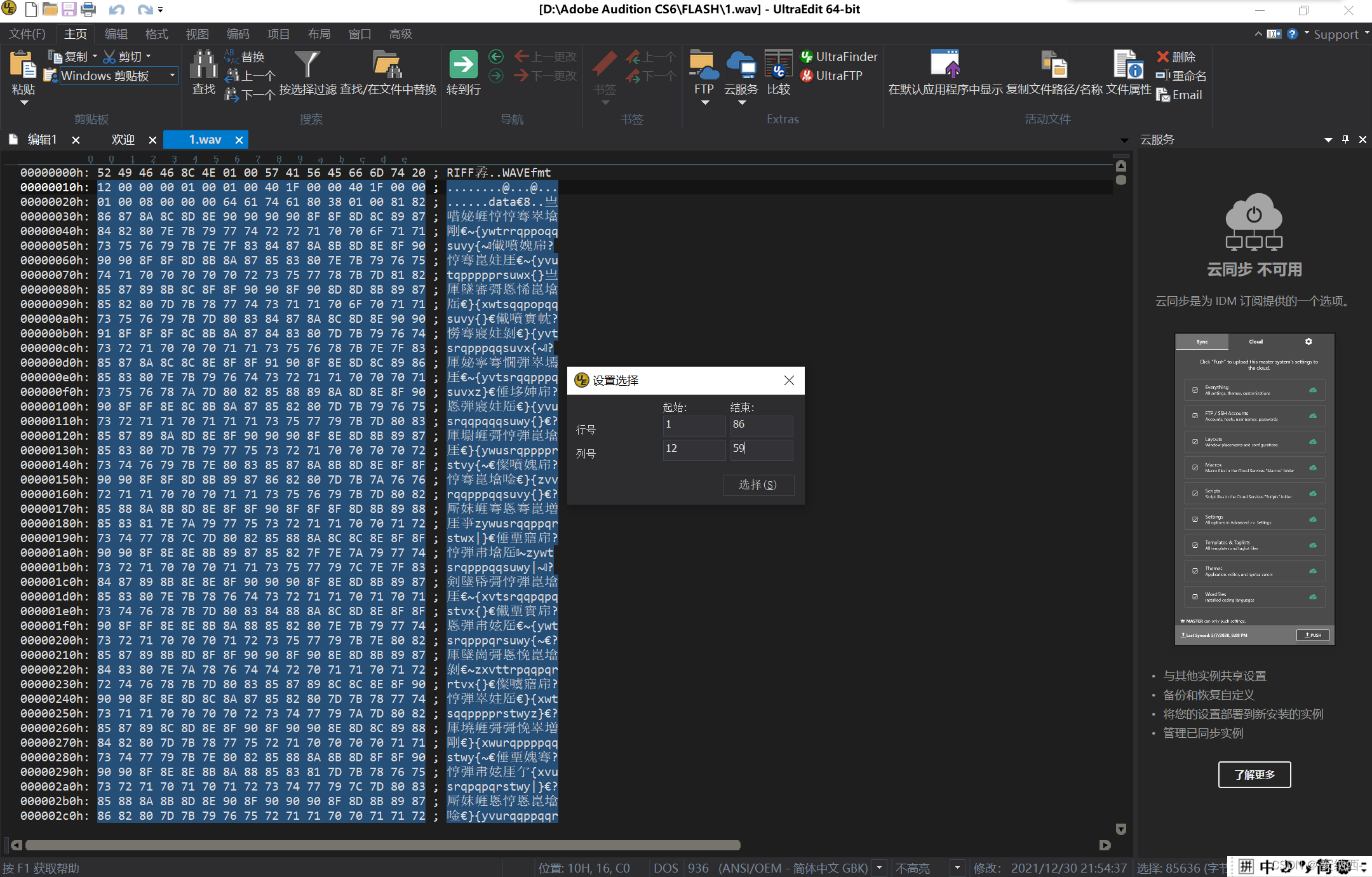Screen dimensions: 1372x877
Task: Open the Find binoculars tool
Action: click(203, 65)
